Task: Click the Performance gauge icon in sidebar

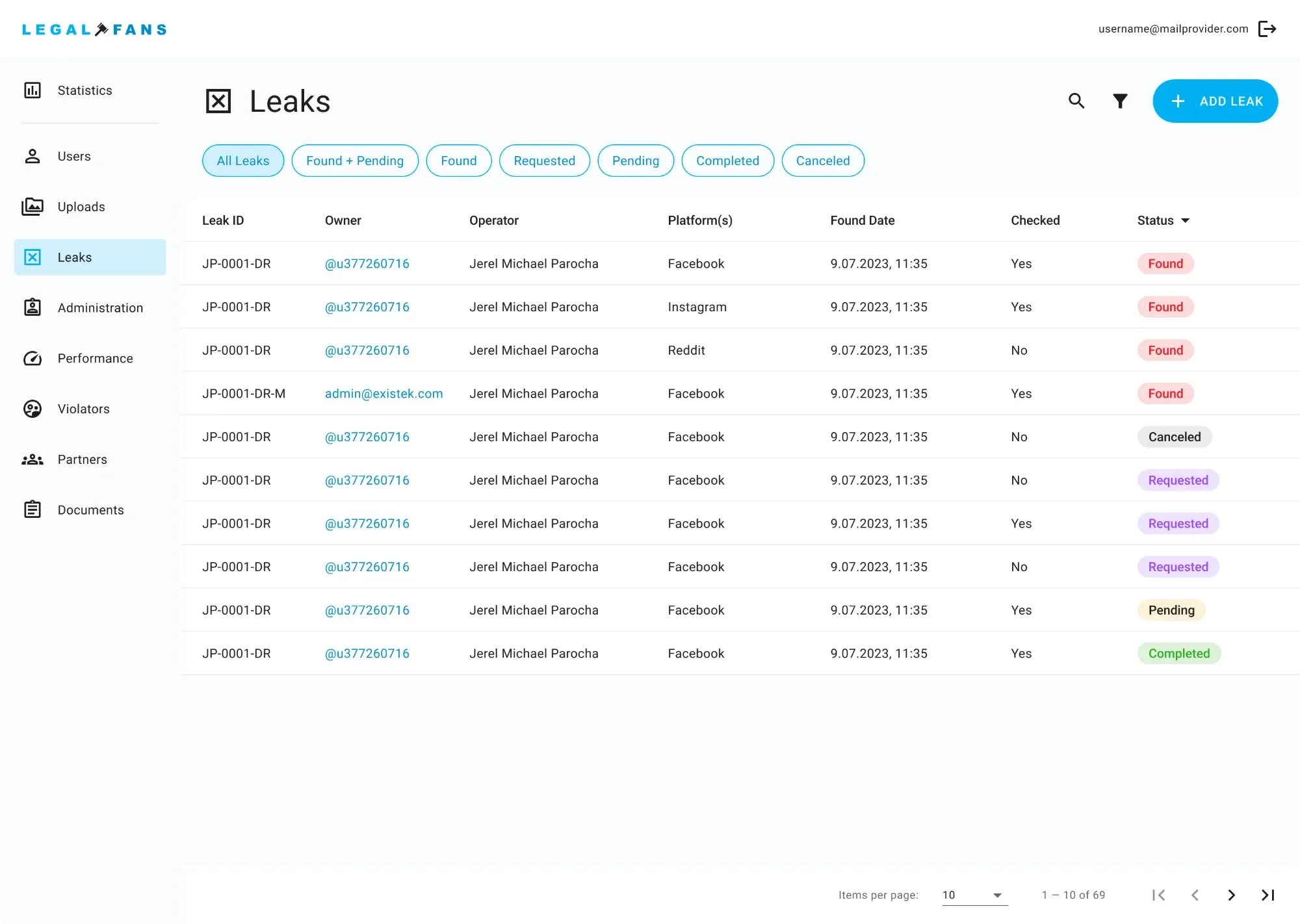Action: pos(32,358)
